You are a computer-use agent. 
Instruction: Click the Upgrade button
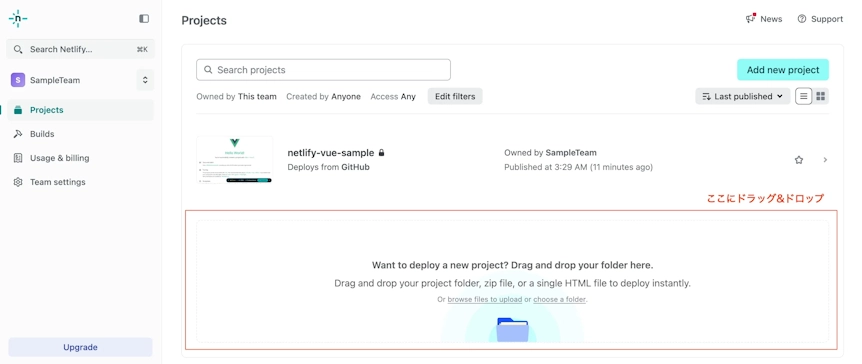coord(80,348)
